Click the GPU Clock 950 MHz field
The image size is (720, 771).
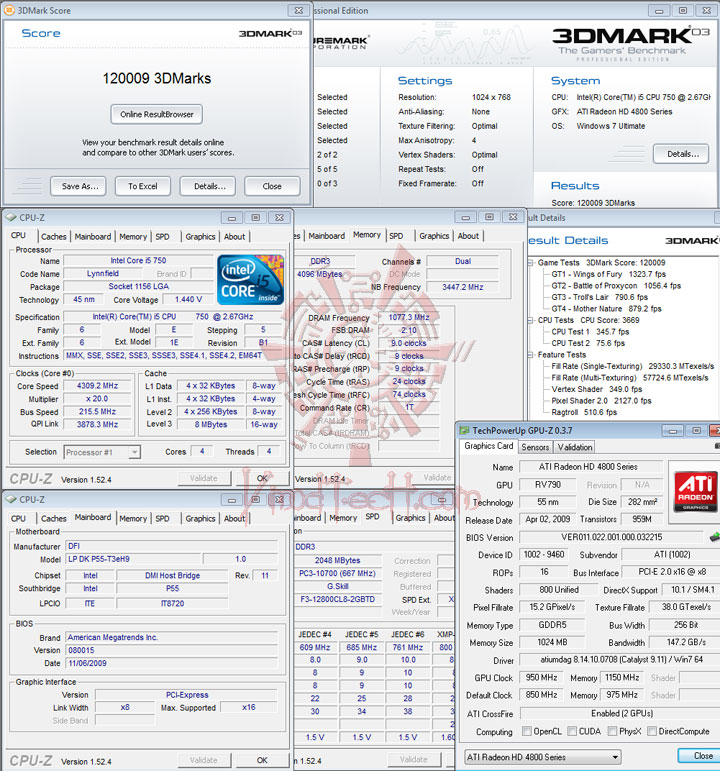(541, 678)
